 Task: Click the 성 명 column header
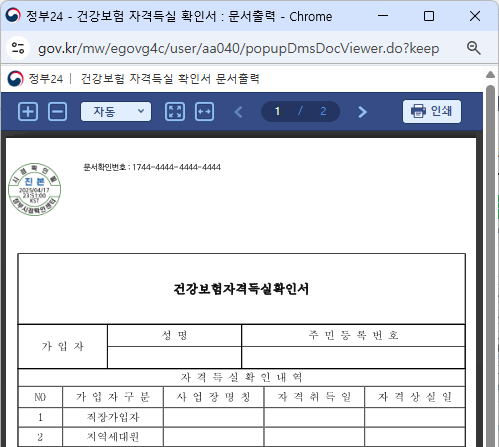(174, 335)
